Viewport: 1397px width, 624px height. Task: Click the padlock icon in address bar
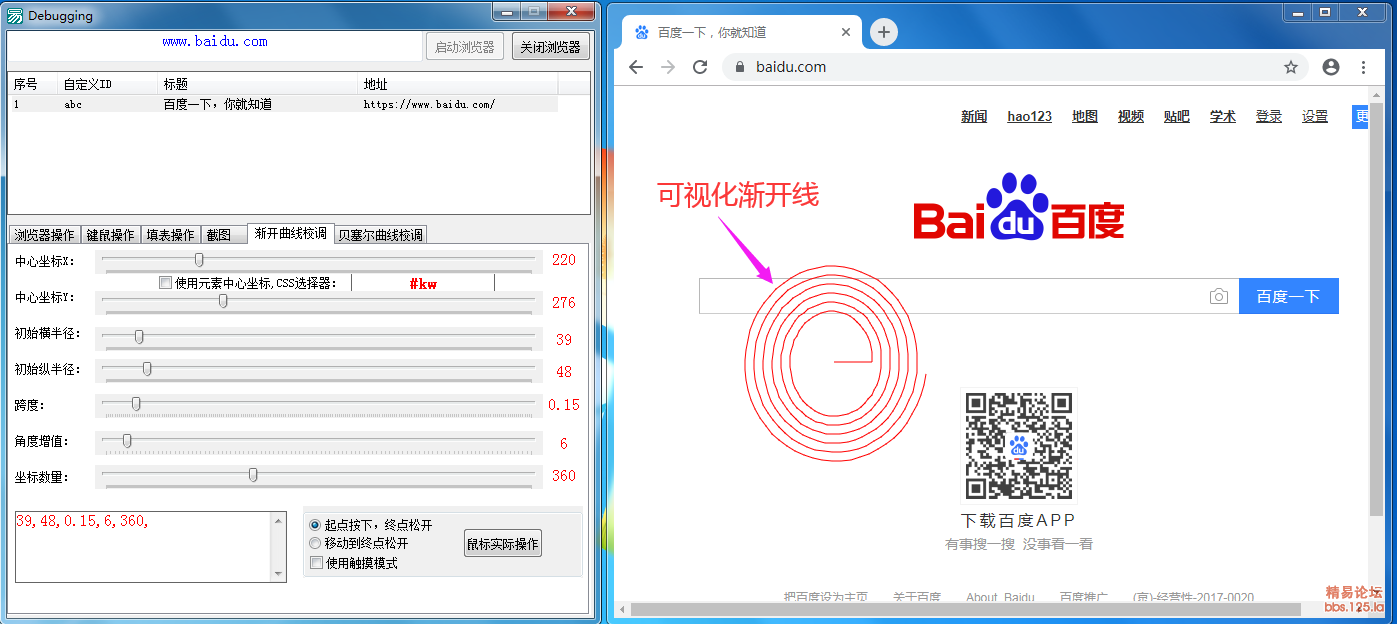(x=741, y=67)
